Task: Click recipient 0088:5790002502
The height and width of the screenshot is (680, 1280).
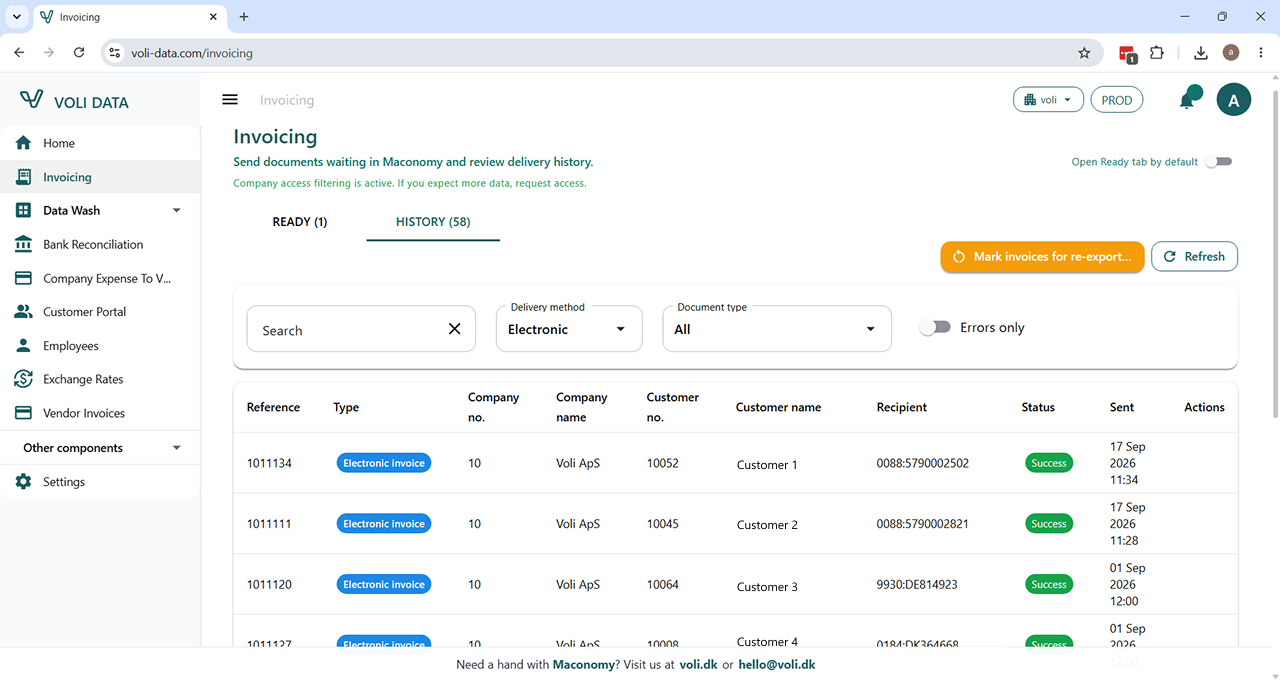Action: pyautogui.click(x=922, y=463)
